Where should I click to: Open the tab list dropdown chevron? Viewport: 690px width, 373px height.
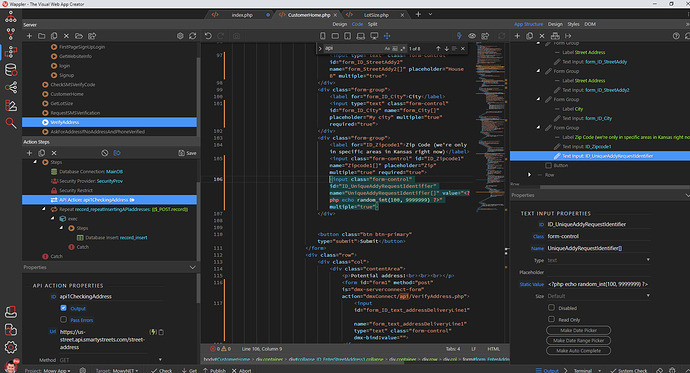430,15
